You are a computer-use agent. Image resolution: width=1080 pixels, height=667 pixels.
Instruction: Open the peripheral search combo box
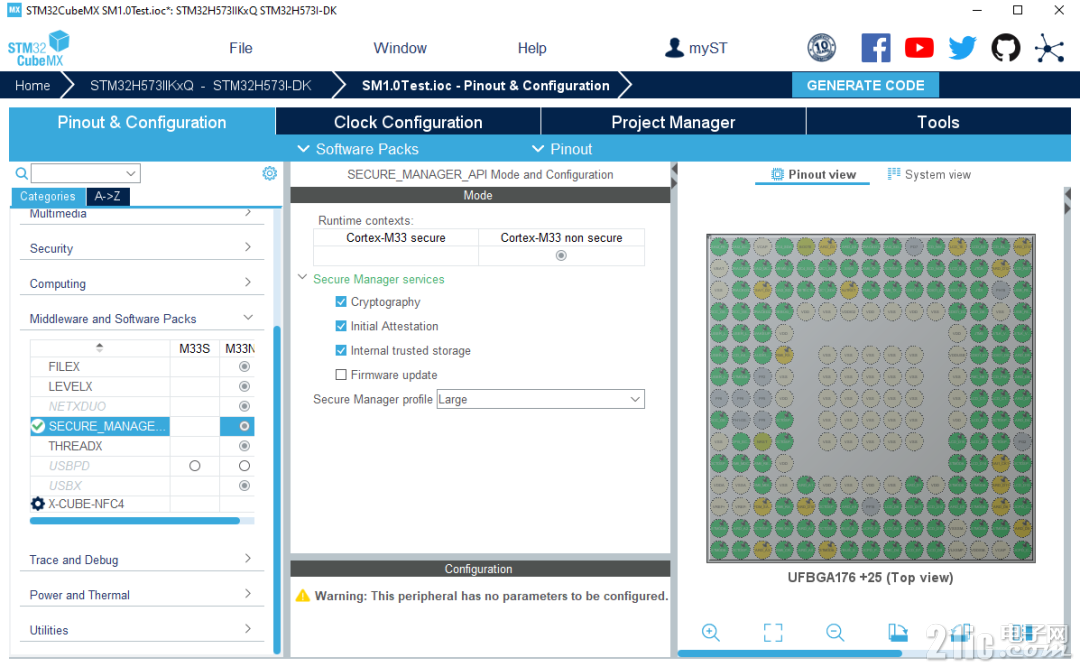coord(85,173)
